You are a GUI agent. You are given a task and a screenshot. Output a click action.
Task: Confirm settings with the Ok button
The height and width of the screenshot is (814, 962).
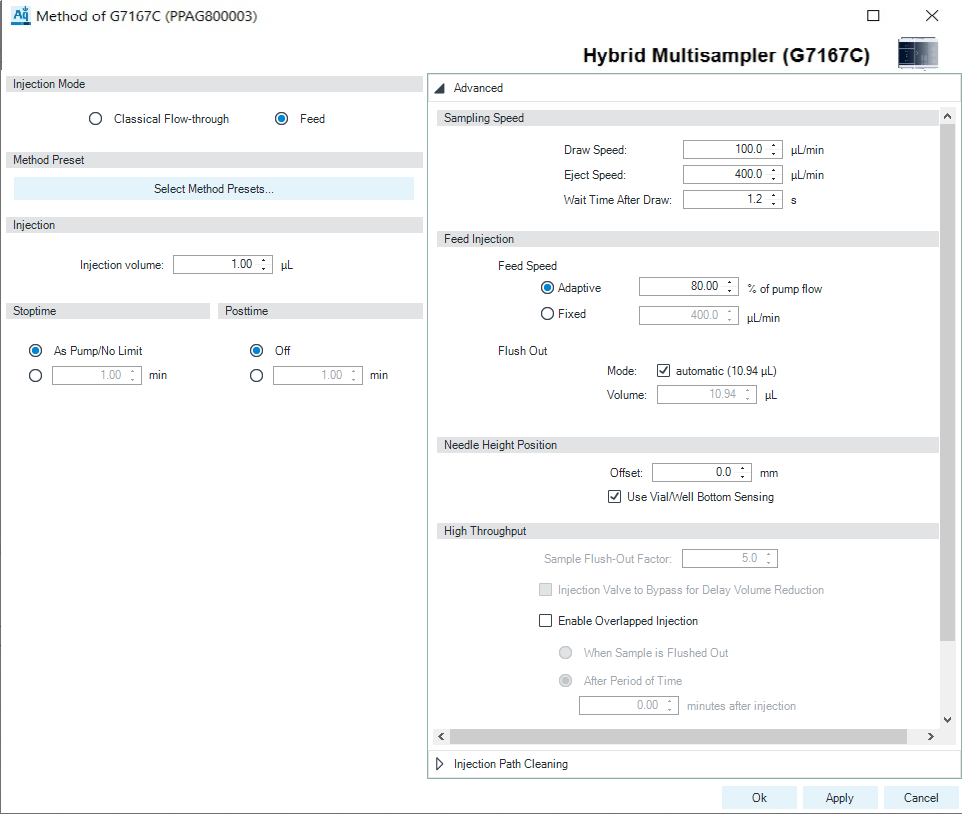pos(759,797)
